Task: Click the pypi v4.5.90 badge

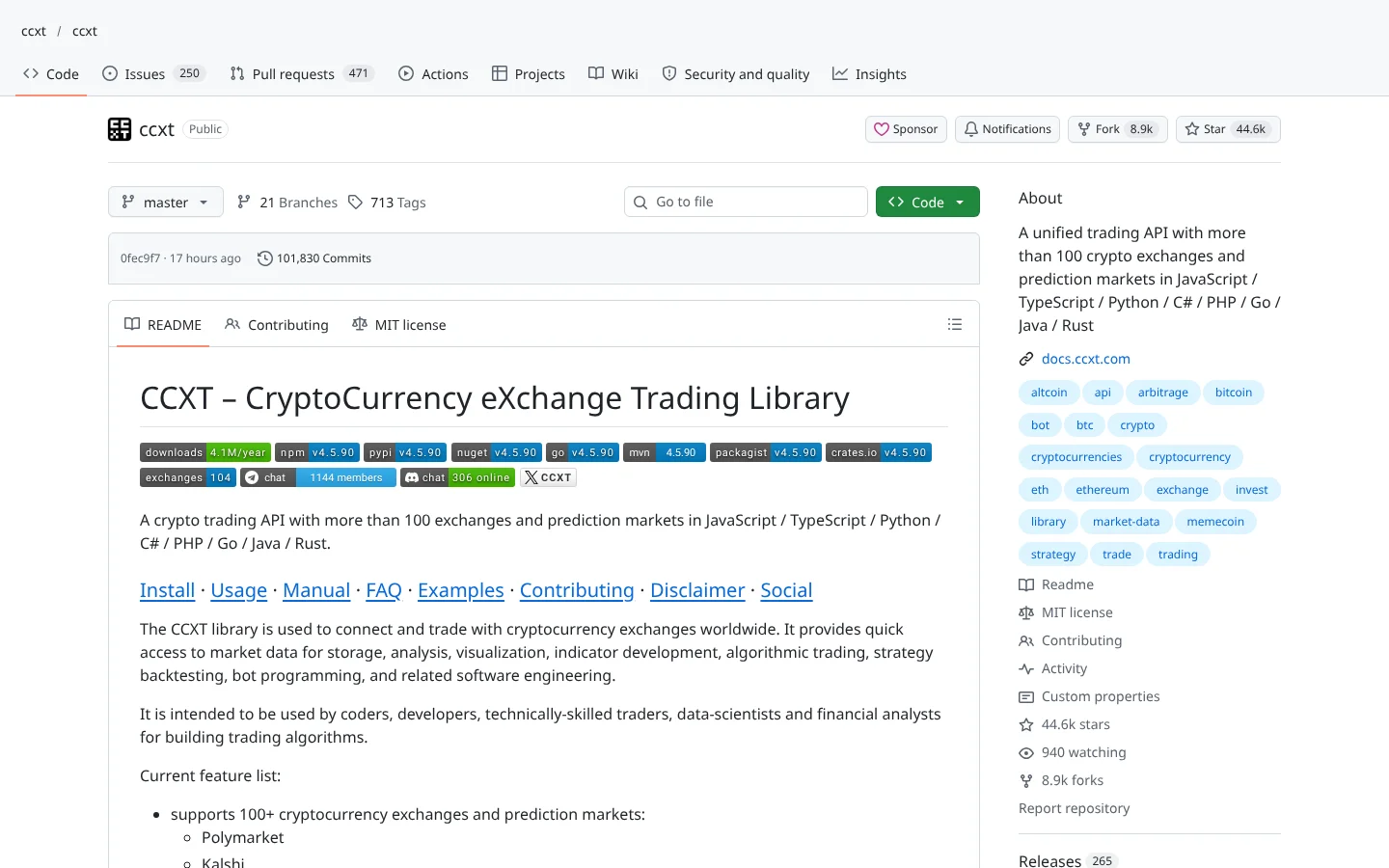Action: click(405, 452)
